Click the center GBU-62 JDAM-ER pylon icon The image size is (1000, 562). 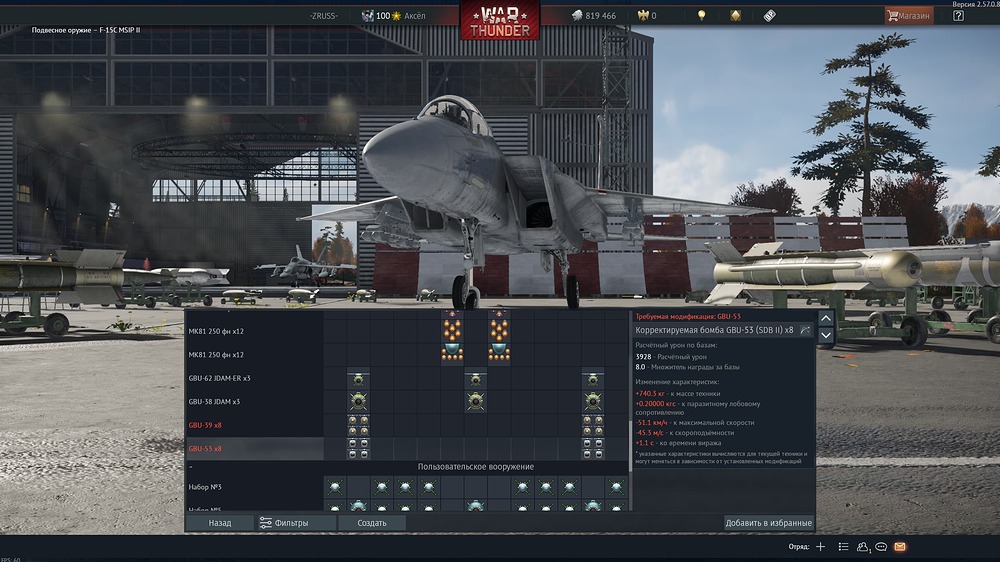476,380
